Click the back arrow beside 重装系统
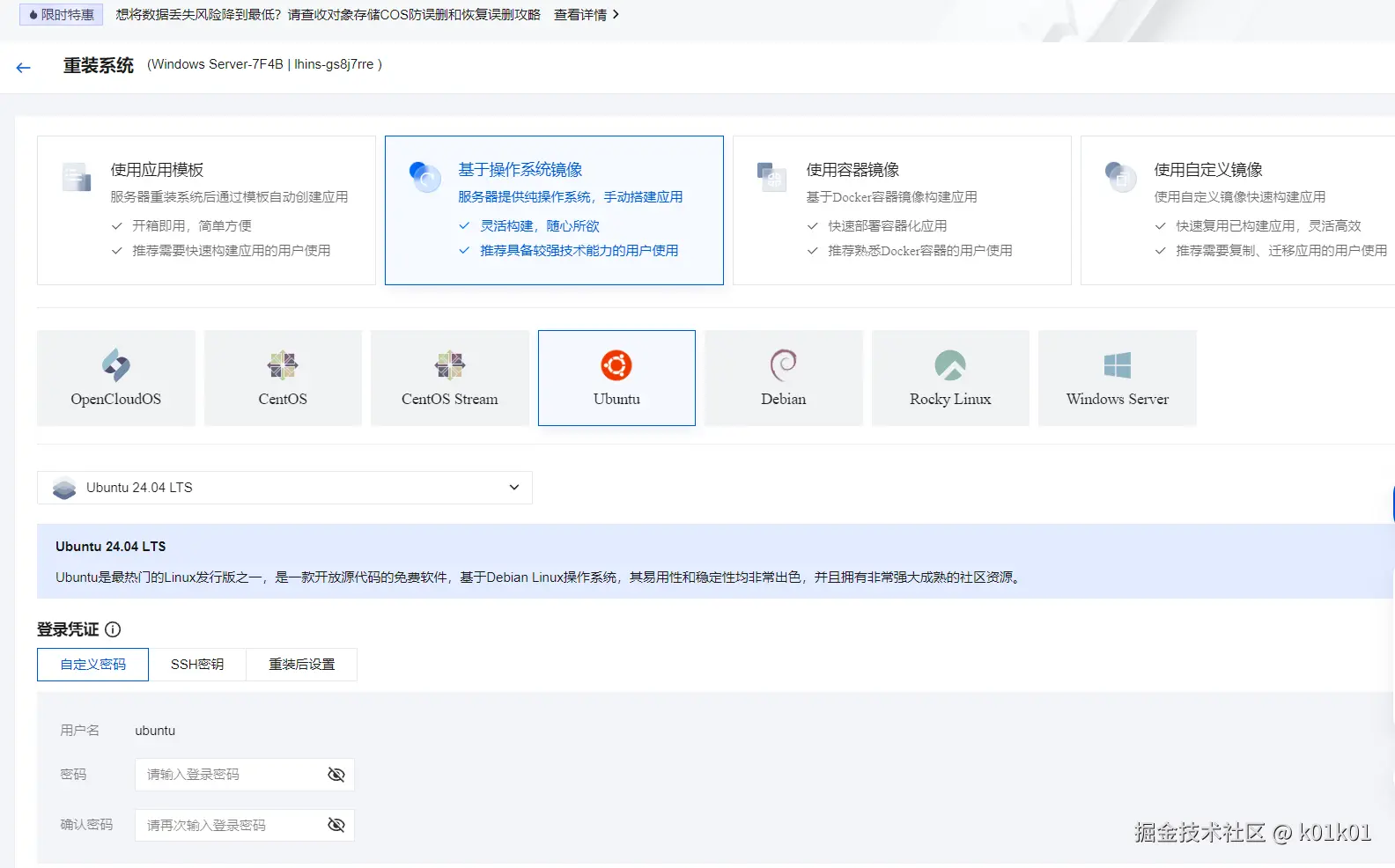 click(24, 68)
